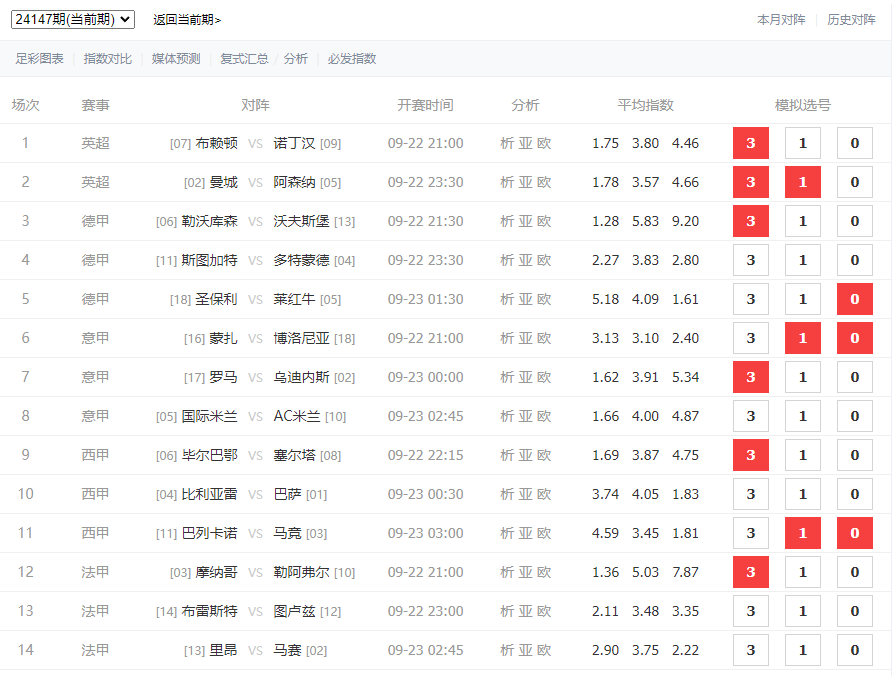Click kickoff time 09-23 03:00
Viewport: 893px width, 681px height.
coord(425,533)
